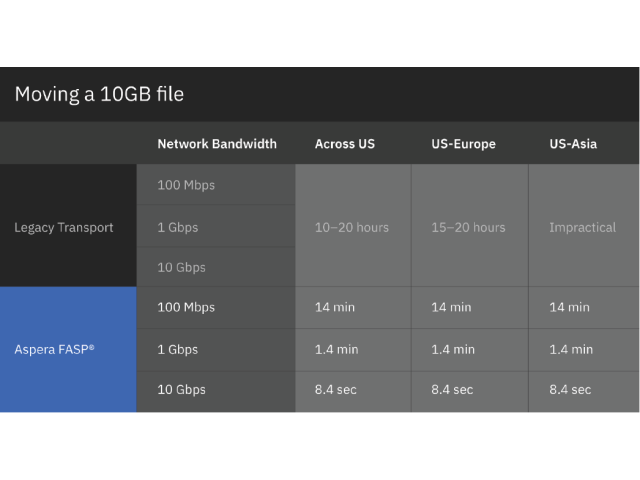Select the "10–20 hours" cell

click(x=352, y=227)
